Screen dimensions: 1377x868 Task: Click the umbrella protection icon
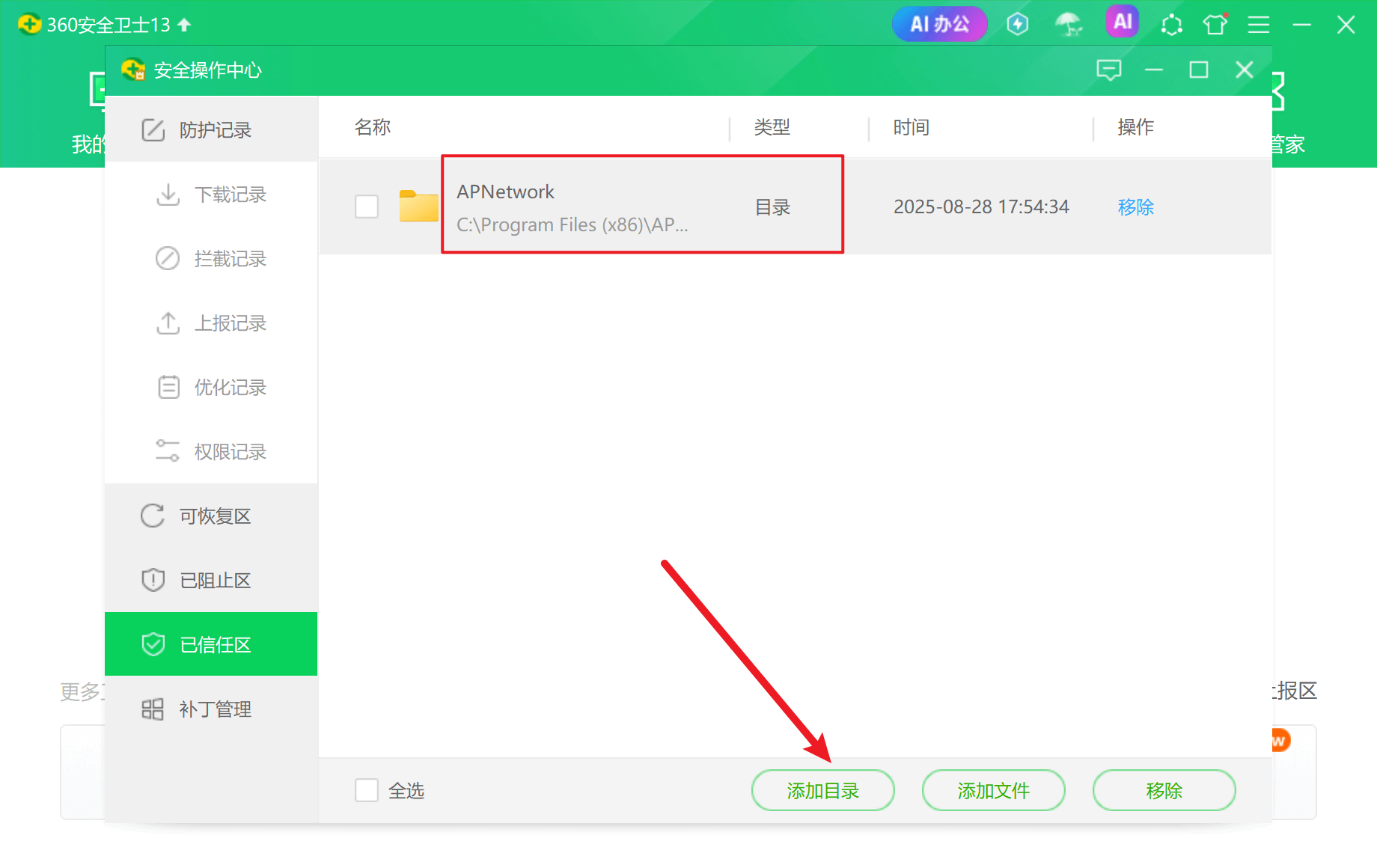tap(1069, 24)
